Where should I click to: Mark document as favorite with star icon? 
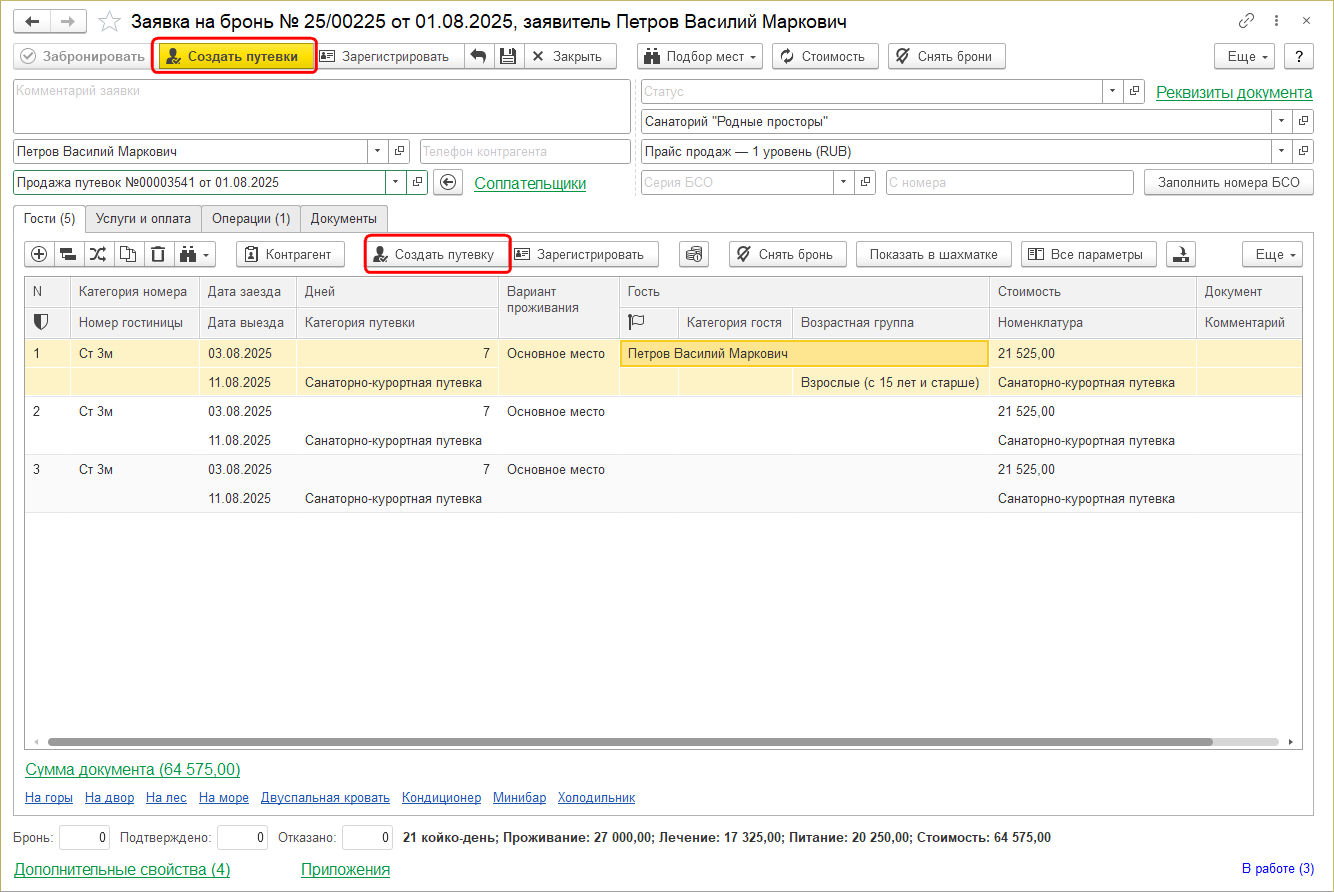pyautogui.click(x=111, y=22)
